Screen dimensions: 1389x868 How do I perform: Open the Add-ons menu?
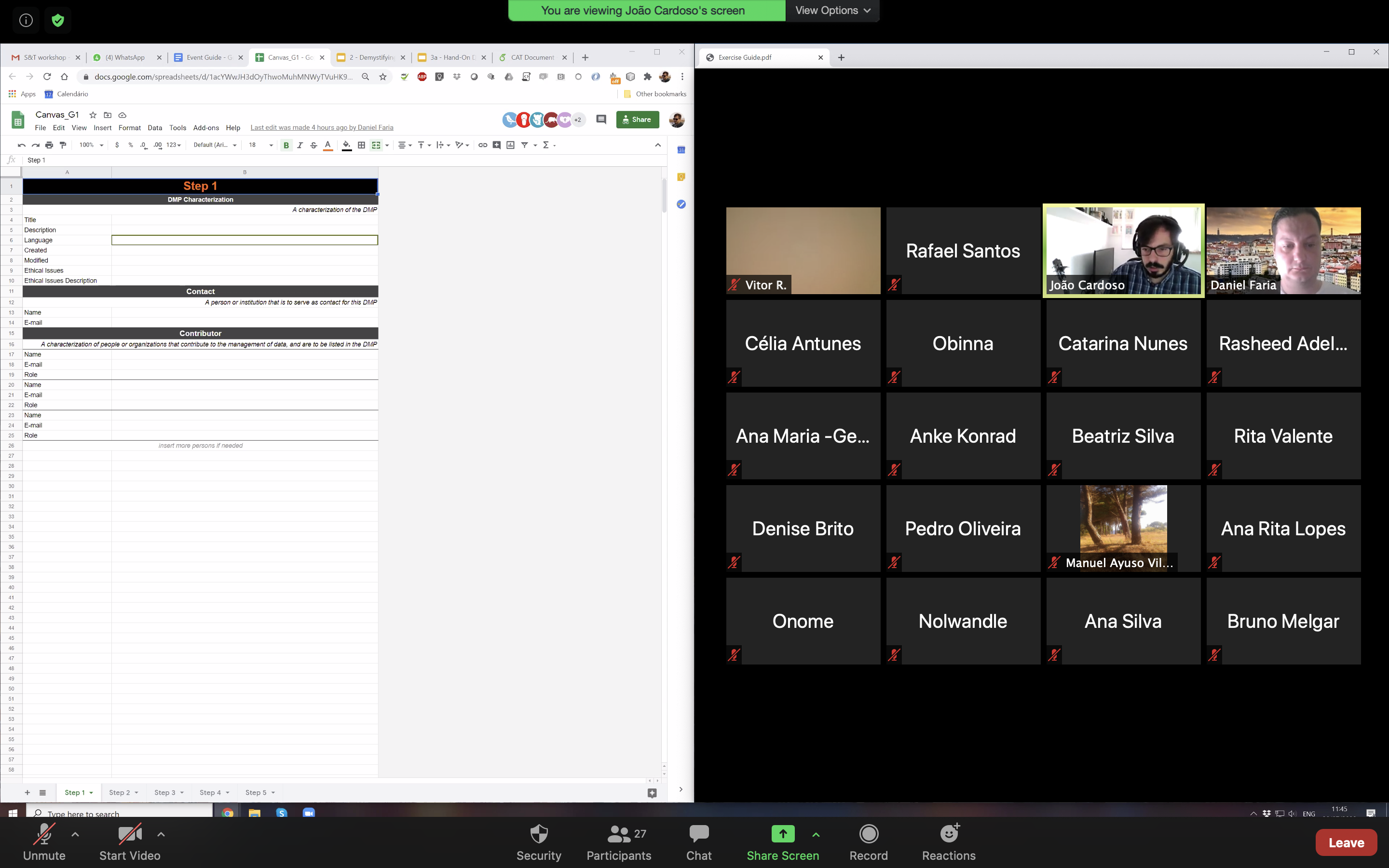[x=206, y=128]
